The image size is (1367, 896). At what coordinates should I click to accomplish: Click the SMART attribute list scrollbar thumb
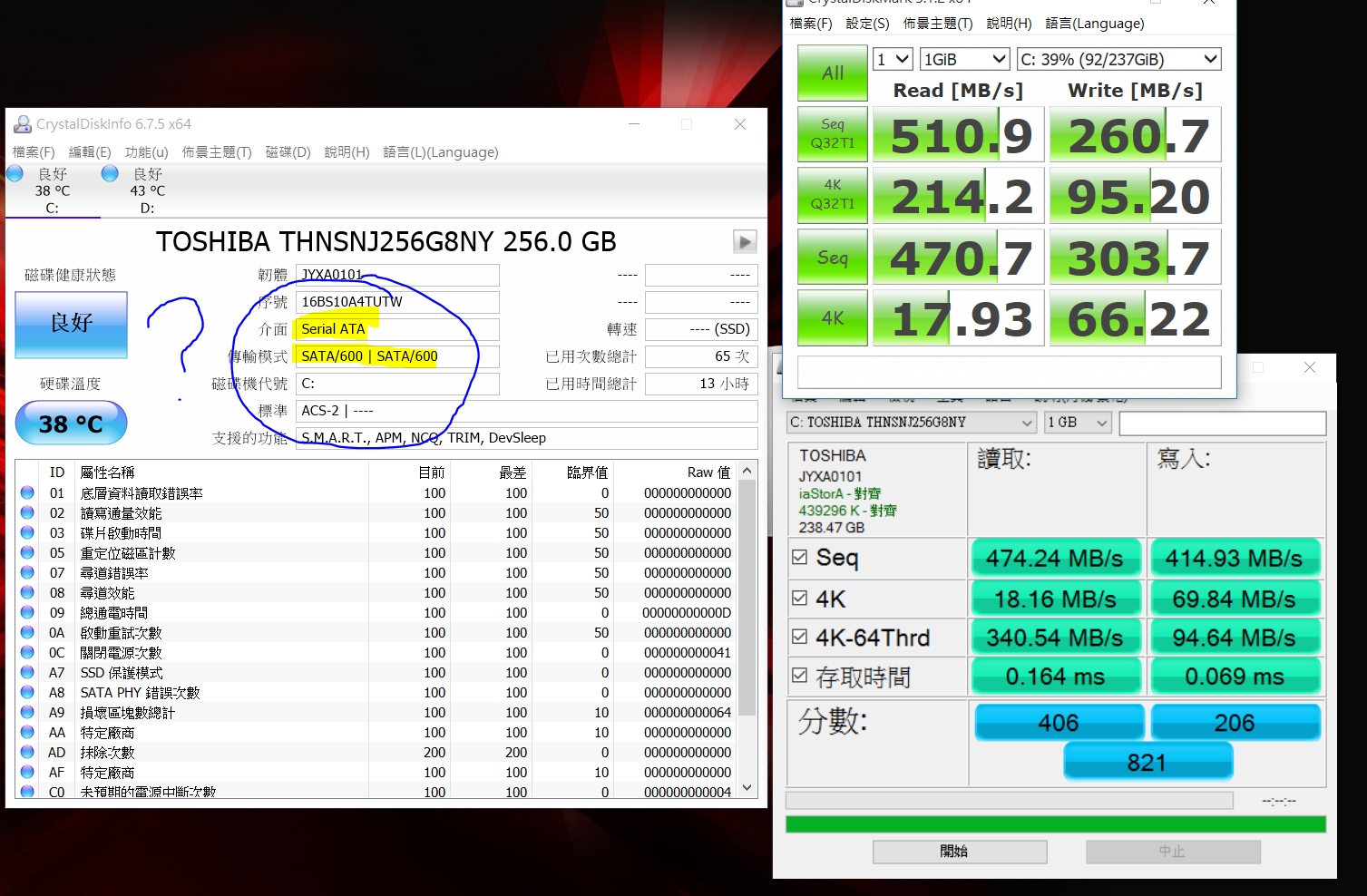coord(747,599)
